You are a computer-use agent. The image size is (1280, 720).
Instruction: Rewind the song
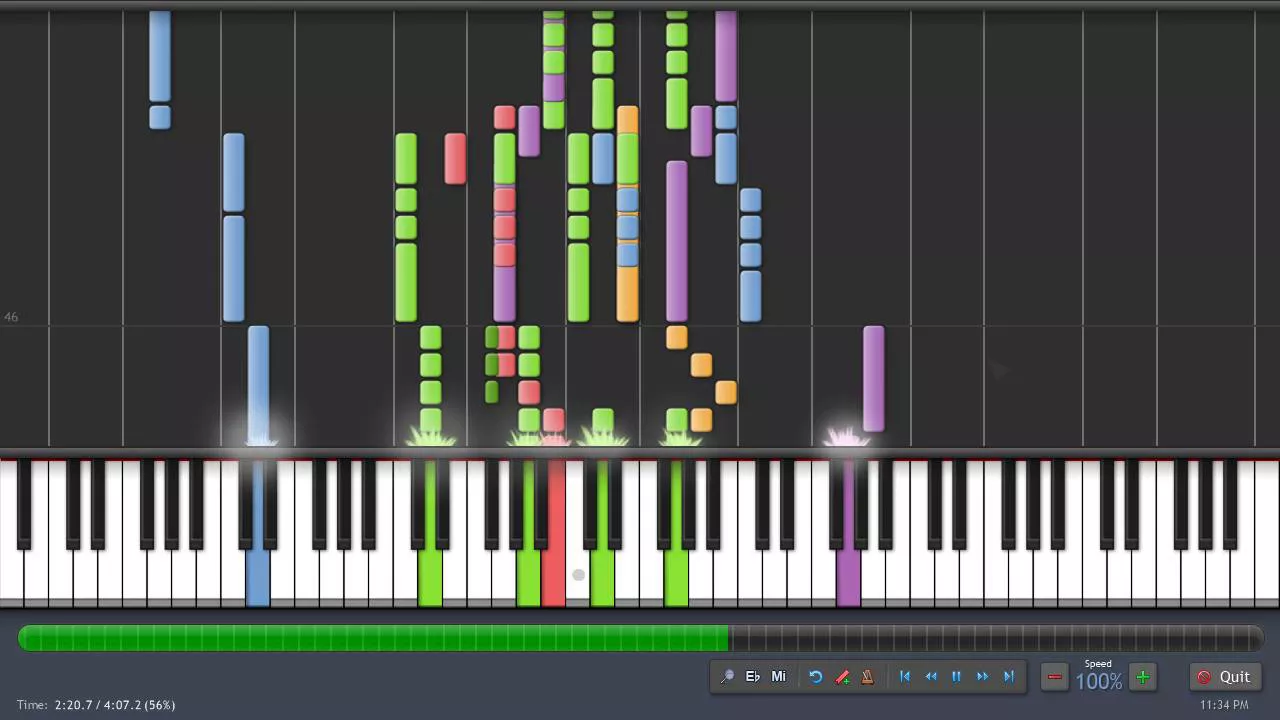point(931,677)
